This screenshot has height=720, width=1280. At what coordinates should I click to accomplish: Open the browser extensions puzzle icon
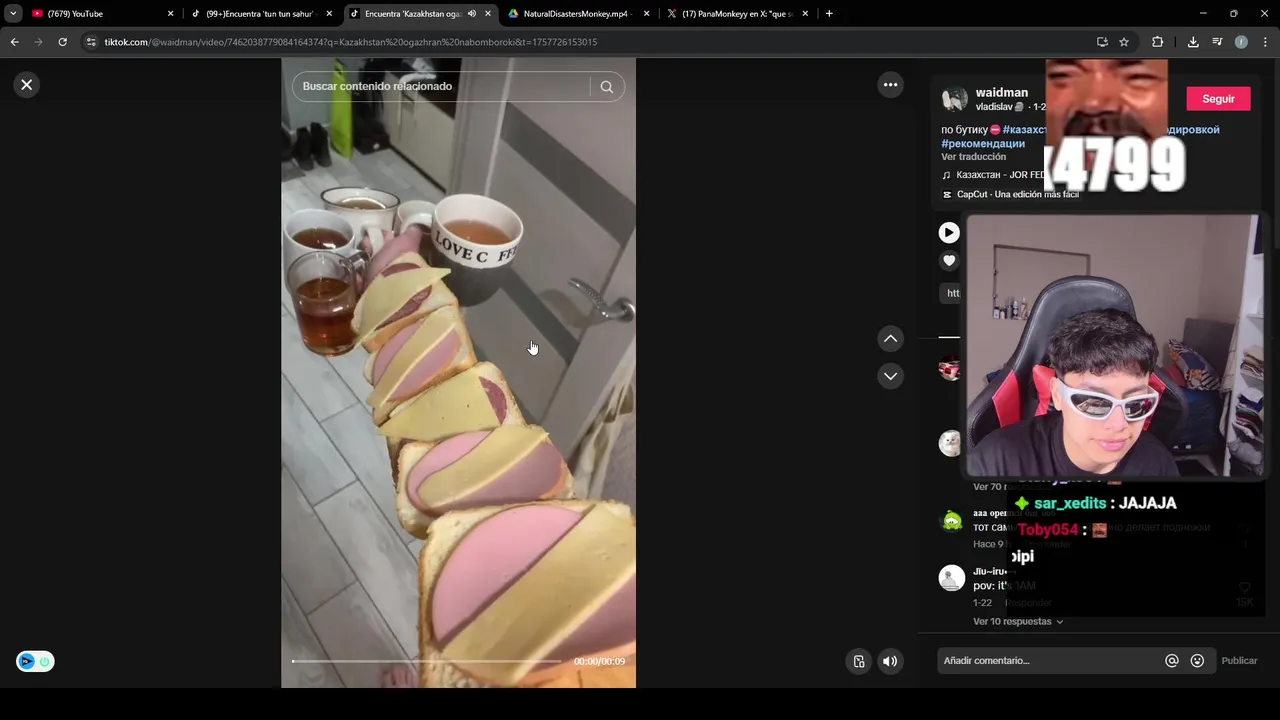[1158, 42]
